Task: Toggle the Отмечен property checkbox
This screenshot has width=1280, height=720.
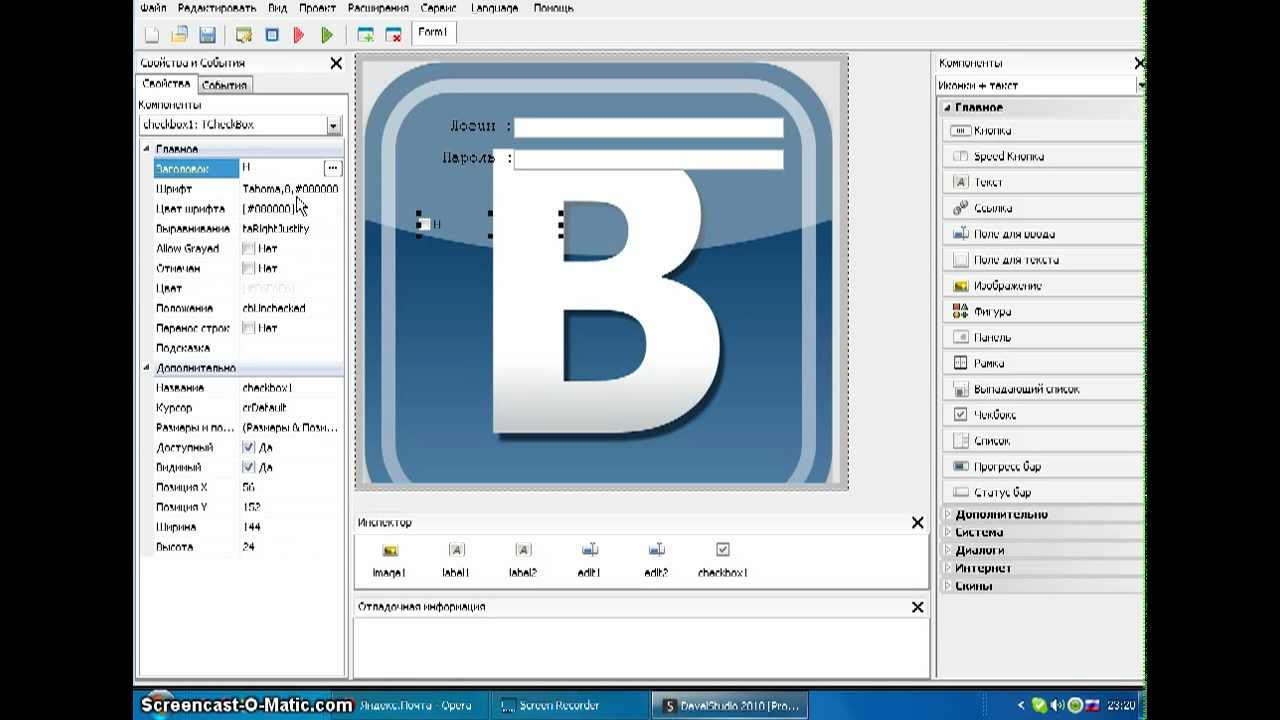Action: coord(248,268)
